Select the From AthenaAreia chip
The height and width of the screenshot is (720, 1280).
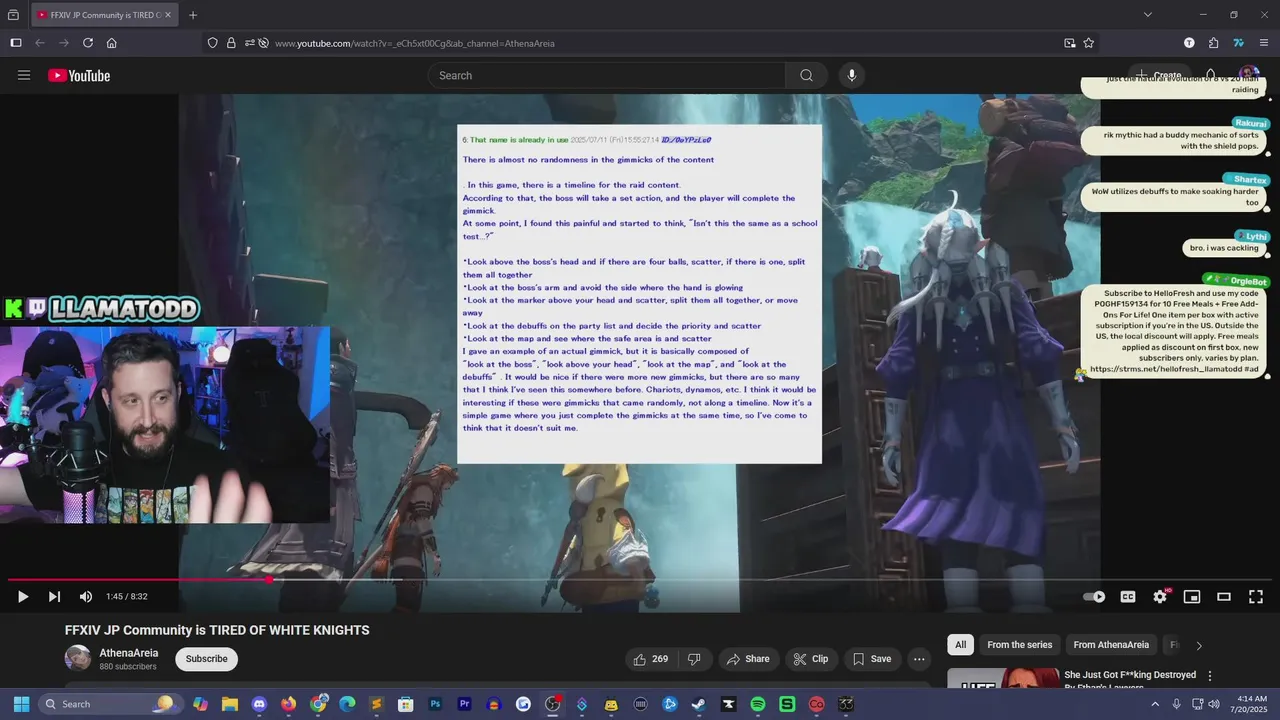(1111, 645)
